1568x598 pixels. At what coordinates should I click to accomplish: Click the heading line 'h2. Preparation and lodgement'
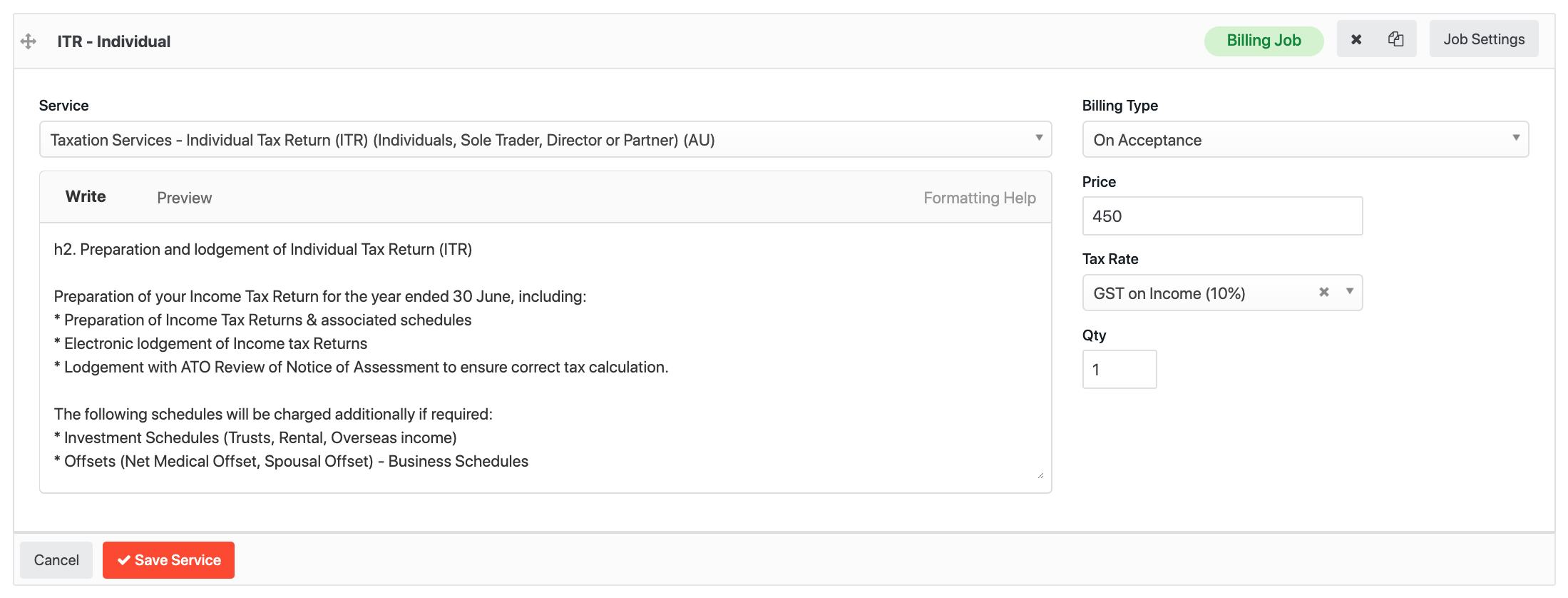pyautogui.click(x=263, y=250)
